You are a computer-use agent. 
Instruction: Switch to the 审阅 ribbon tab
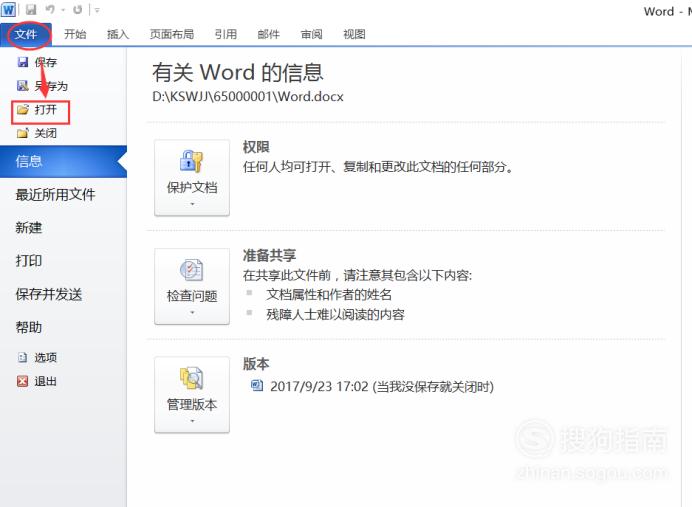point(312,34)
